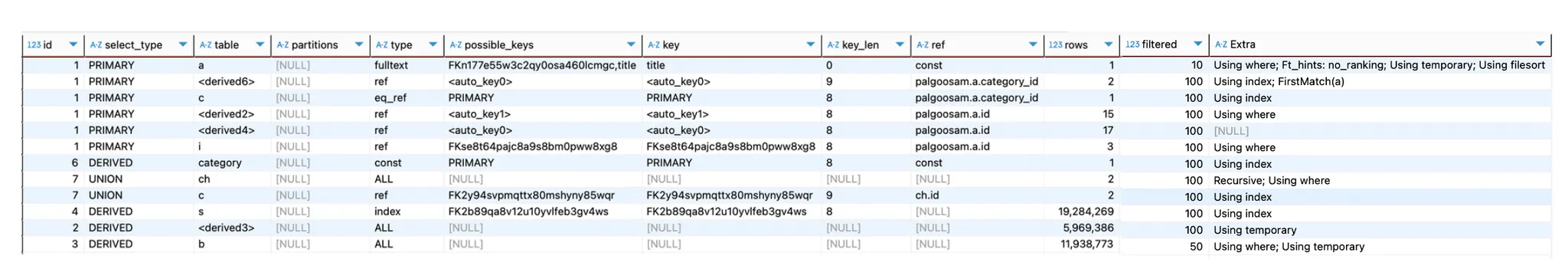1568x279 pixels.
Task: Click the A-Z icon beside key_len header
Action: (x=833, y=45)
